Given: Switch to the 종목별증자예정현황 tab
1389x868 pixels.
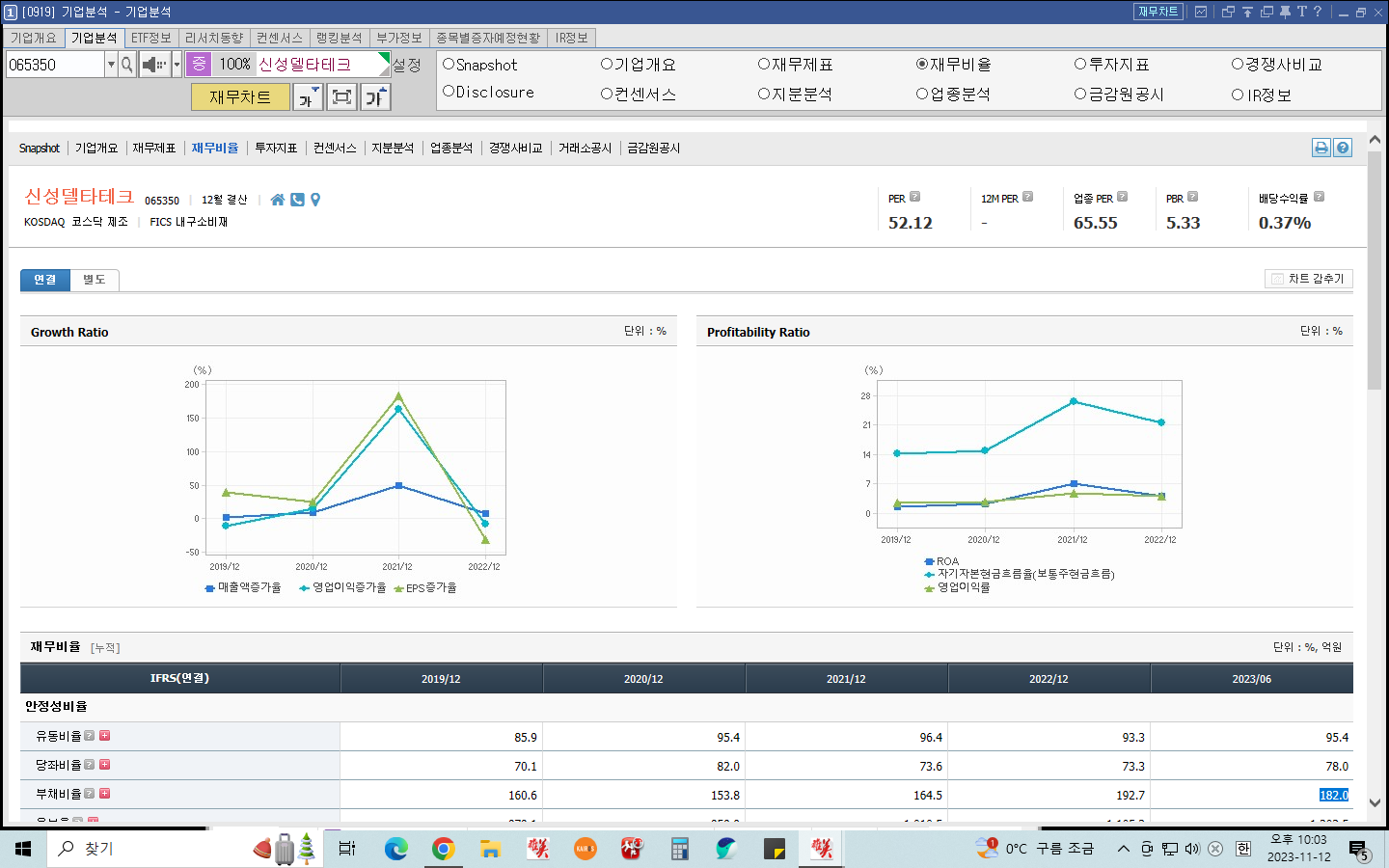Looking at the screenshot, I should [488, 38].
